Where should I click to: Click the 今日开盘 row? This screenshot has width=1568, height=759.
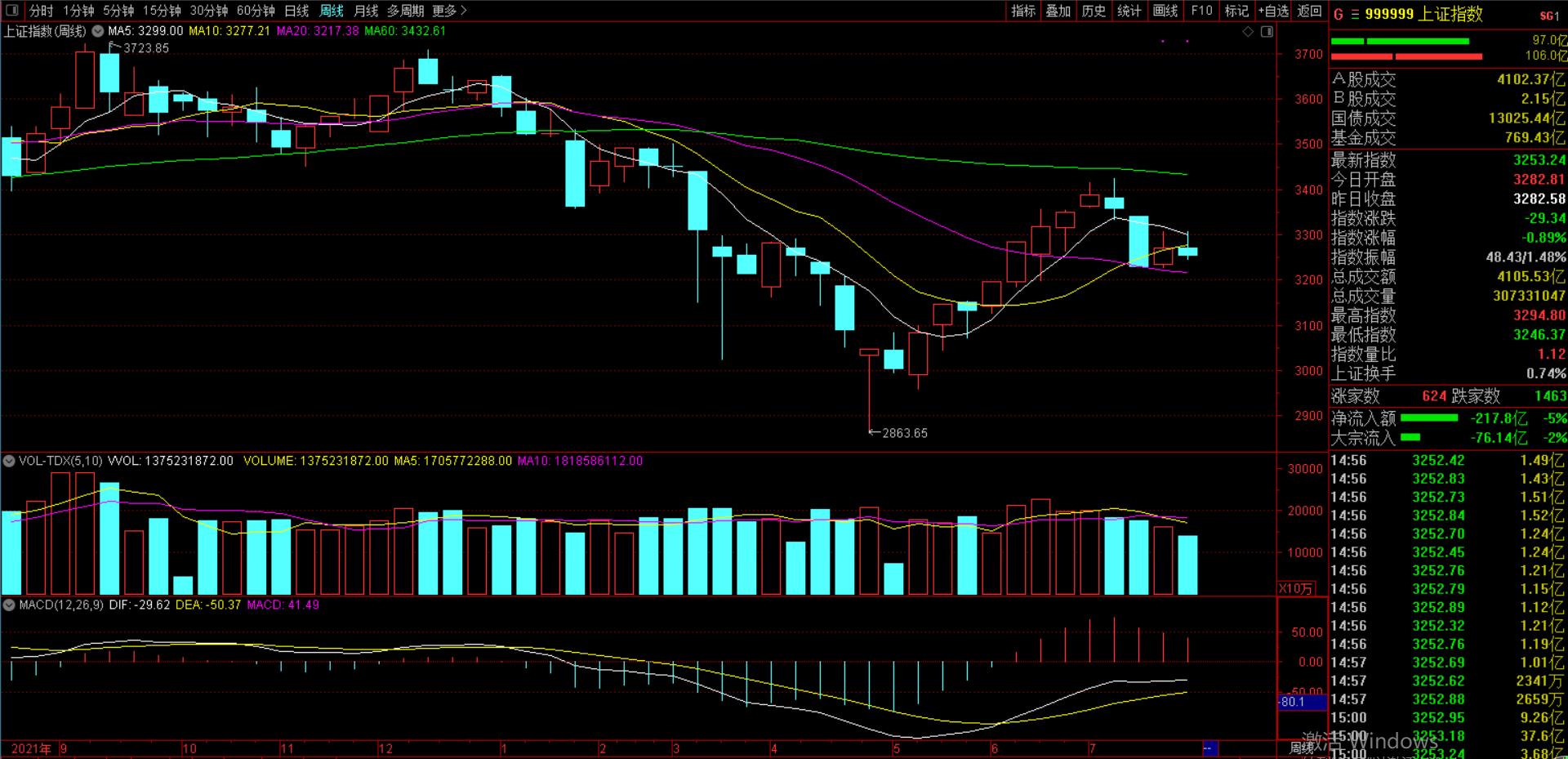1449,180
